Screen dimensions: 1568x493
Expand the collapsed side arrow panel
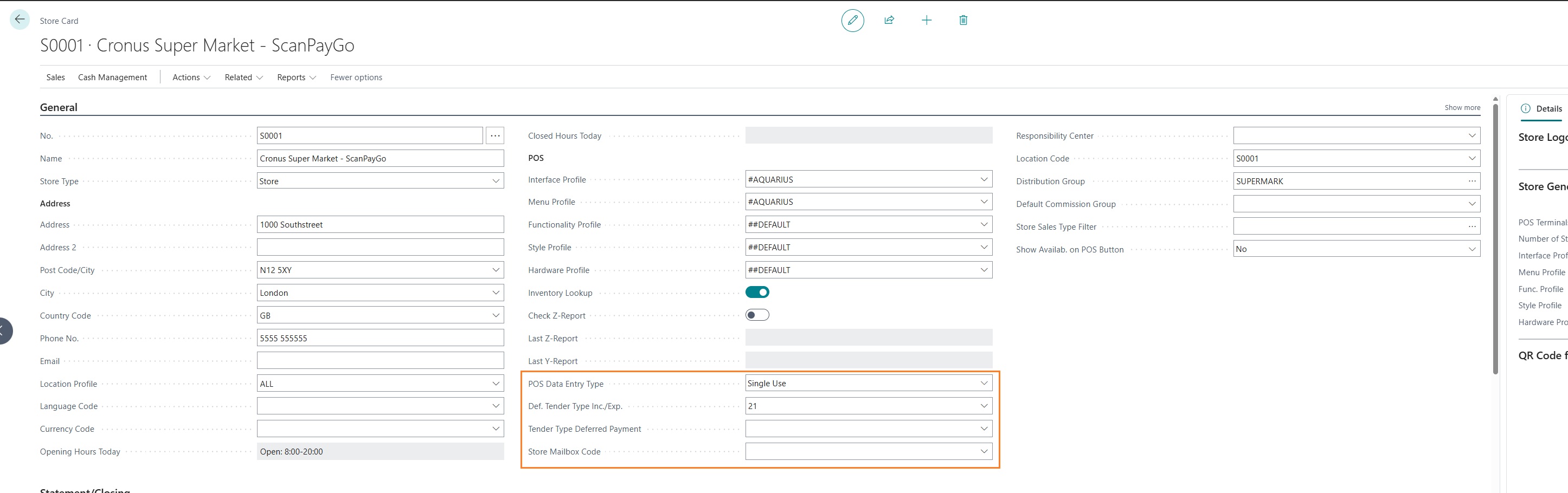(x=4, y=330)
